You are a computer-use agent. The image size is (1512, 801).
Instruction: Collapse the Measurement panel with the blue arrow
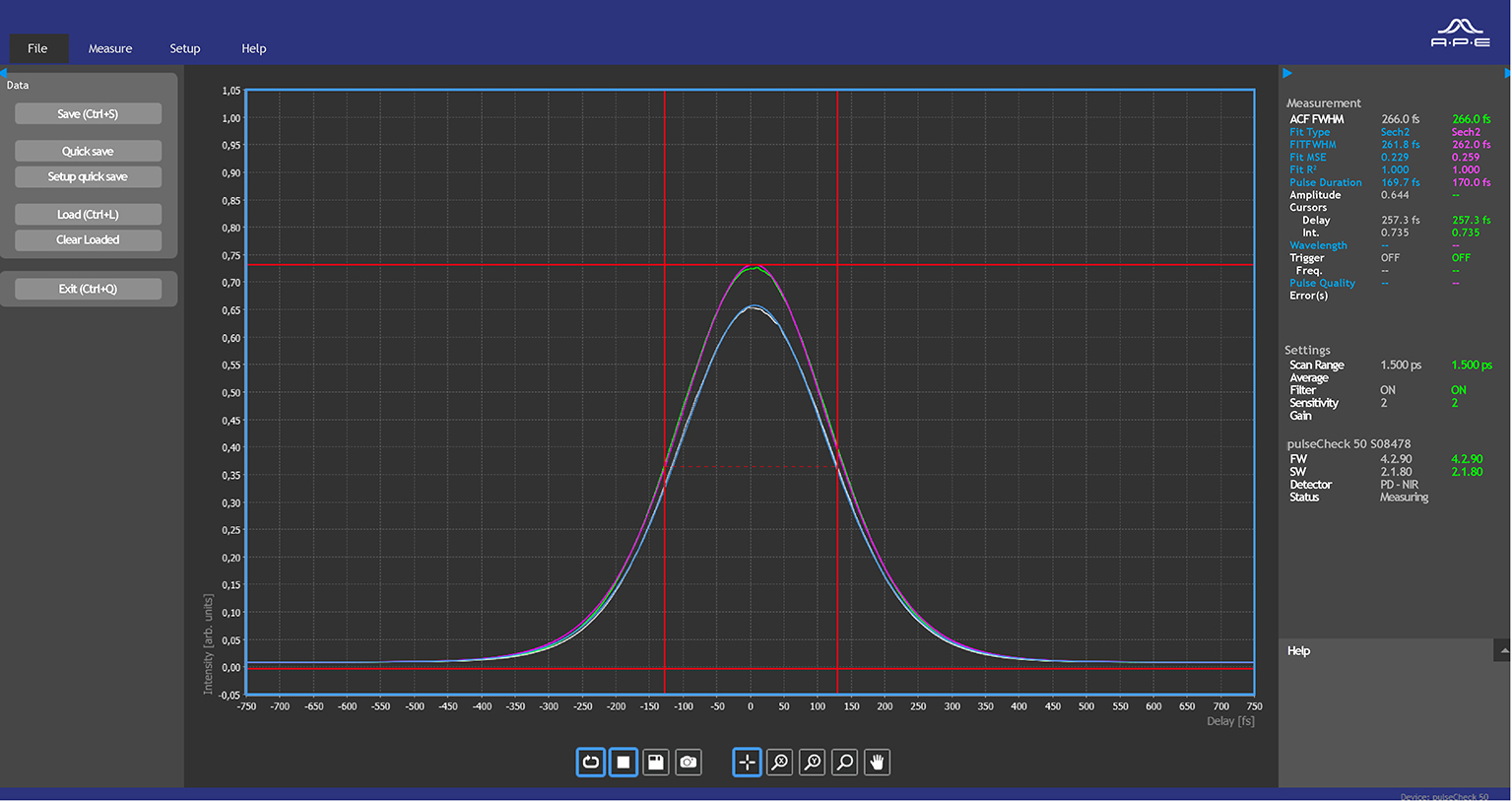tap(1287, 73)
